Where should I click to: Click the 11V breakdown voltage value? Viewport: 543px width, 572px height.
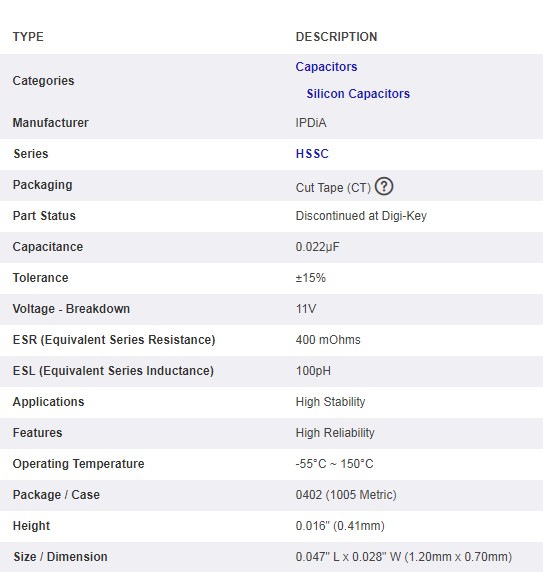point(306,309)
